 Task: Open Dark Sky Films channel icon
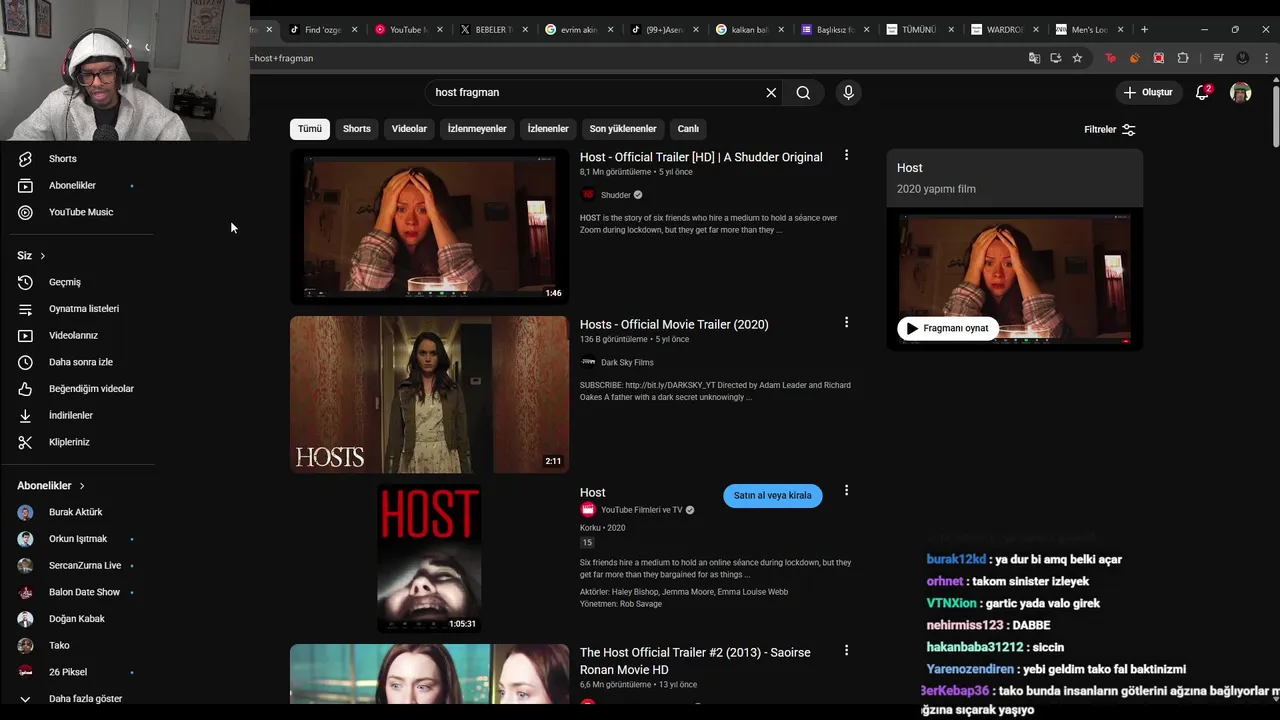[x=588, y=362]
